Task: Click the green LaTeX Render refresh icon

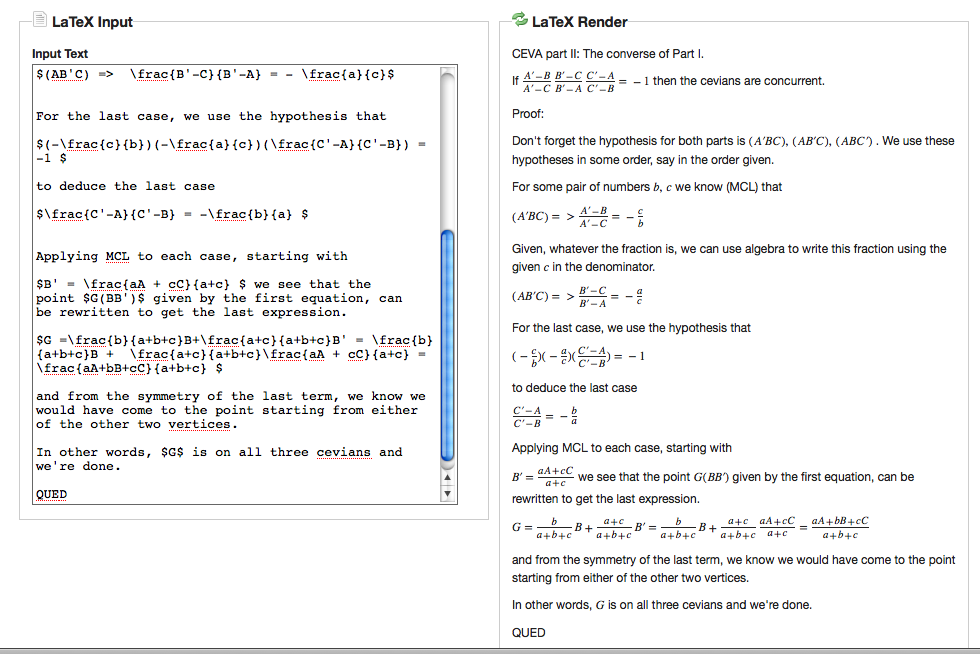Action: 519,20
